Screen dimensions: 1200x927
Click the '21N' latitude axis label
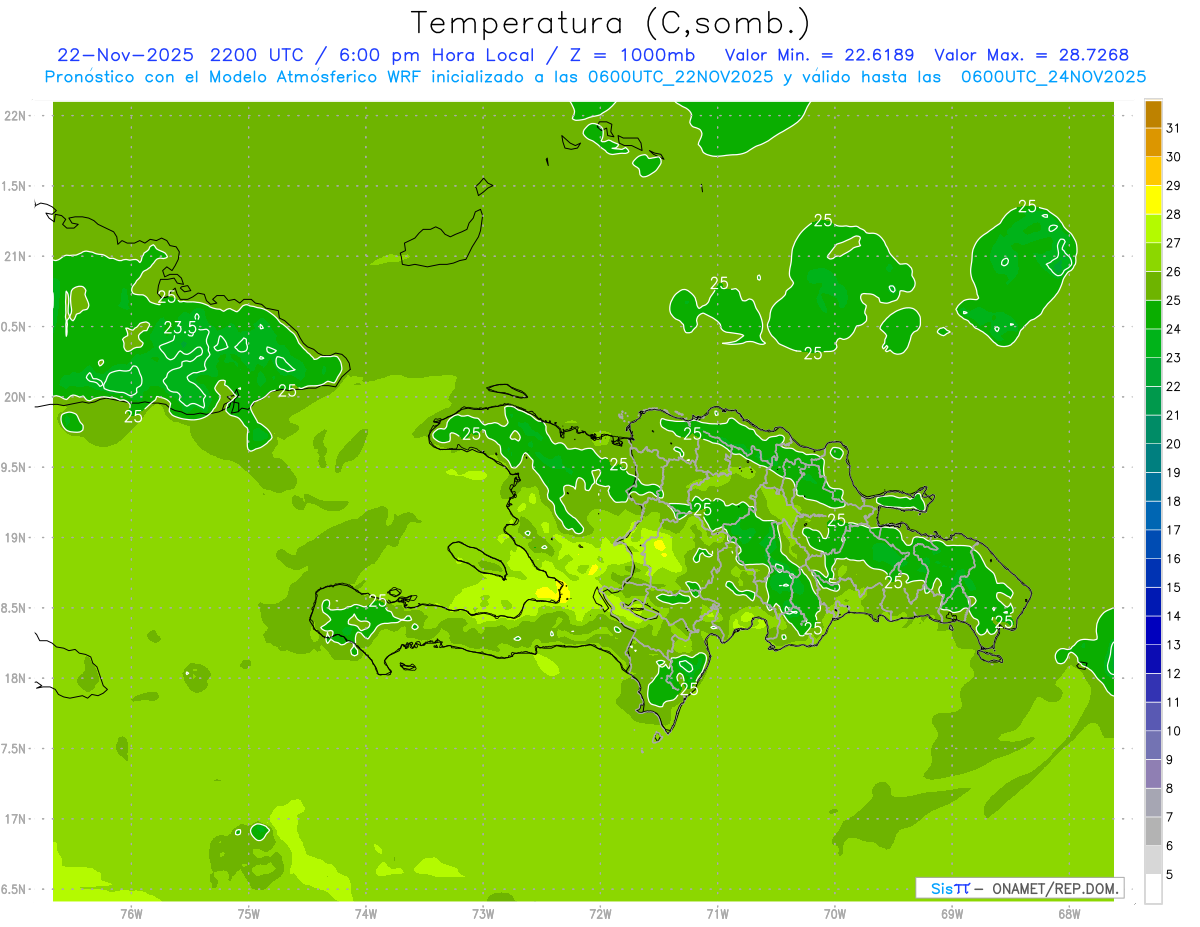[x=14, y=256]
